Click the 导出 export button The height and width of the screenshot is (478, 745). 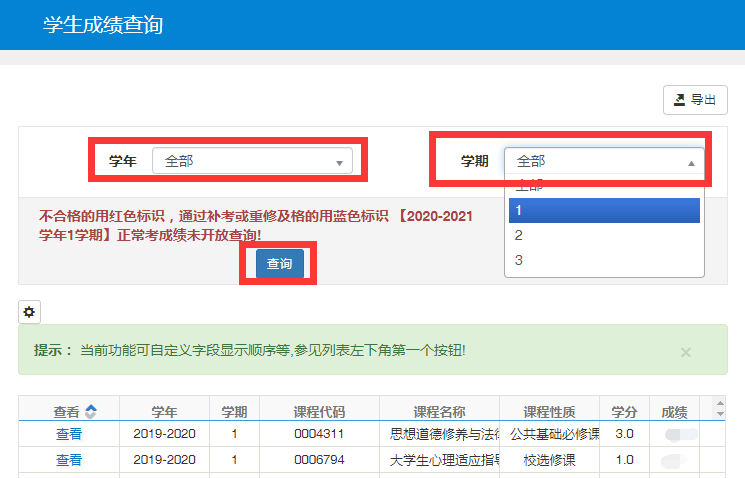695,100
